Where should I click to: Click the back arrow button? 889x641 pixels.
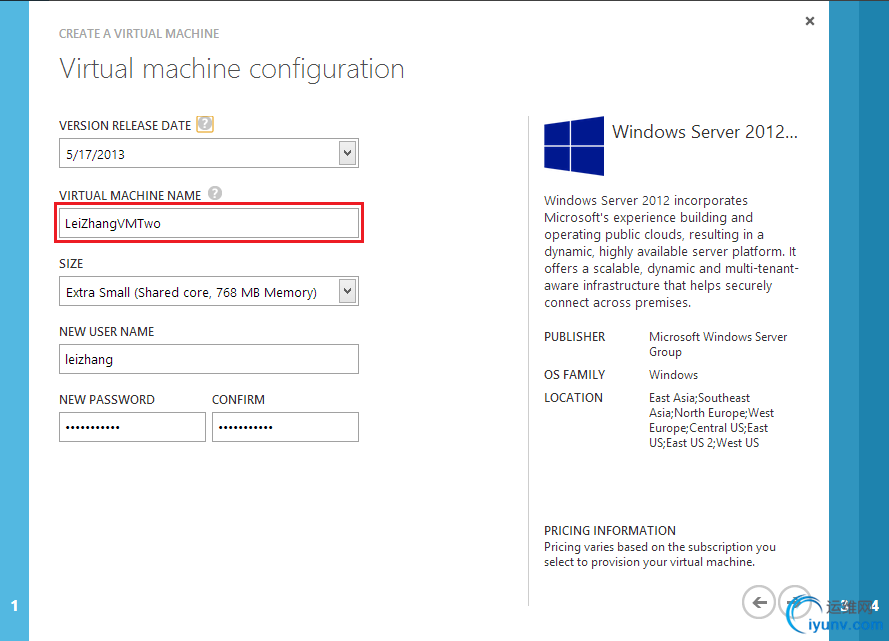tap(759, 602)
